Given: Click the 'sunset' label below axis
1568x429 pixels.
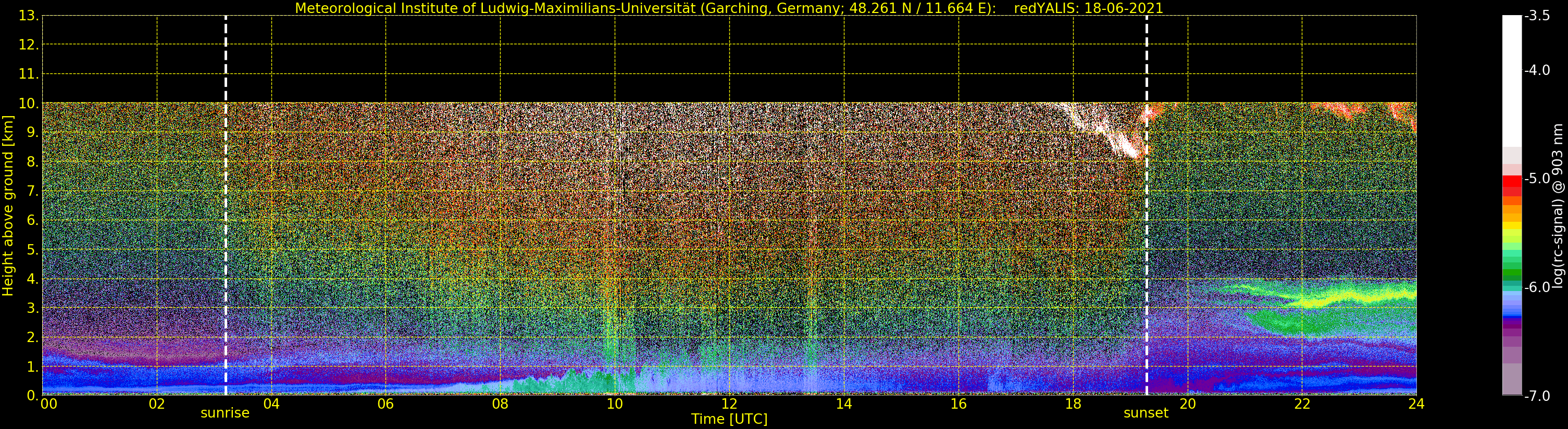Looking at the screenshot, I should click(x=1146, y=413).
